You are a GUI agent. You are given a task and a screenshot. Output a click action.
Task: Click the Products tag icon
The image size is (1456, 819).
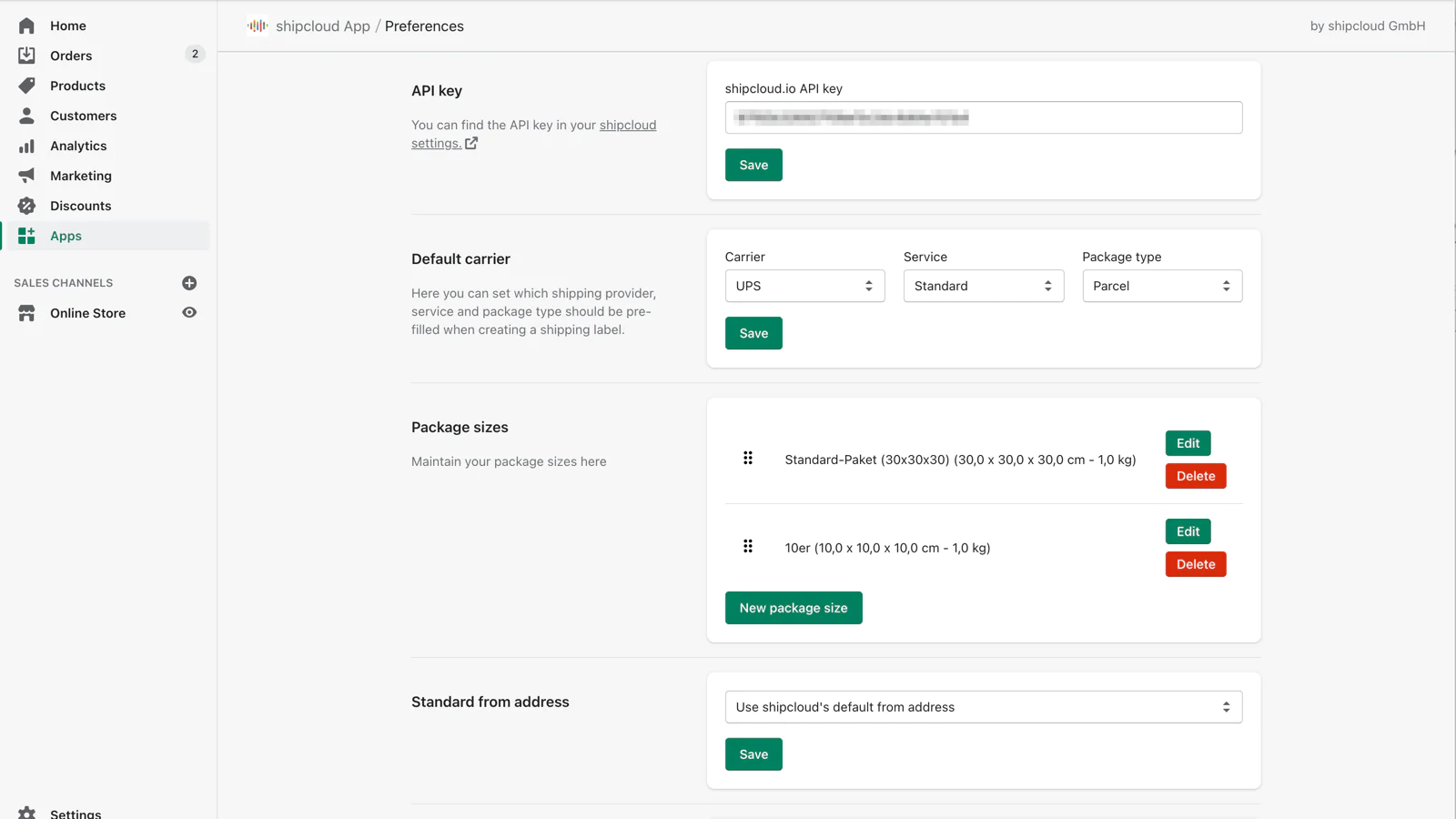point(26,86)
